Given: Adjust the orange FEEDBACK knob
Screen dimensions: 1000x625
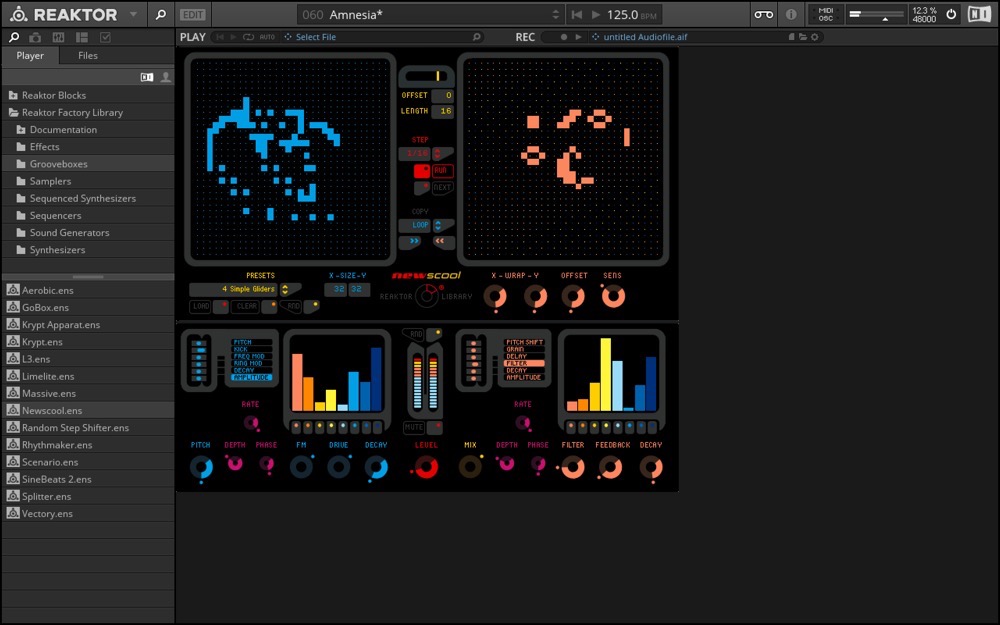Looking at the screenshot, I should [x=611, y=468].
